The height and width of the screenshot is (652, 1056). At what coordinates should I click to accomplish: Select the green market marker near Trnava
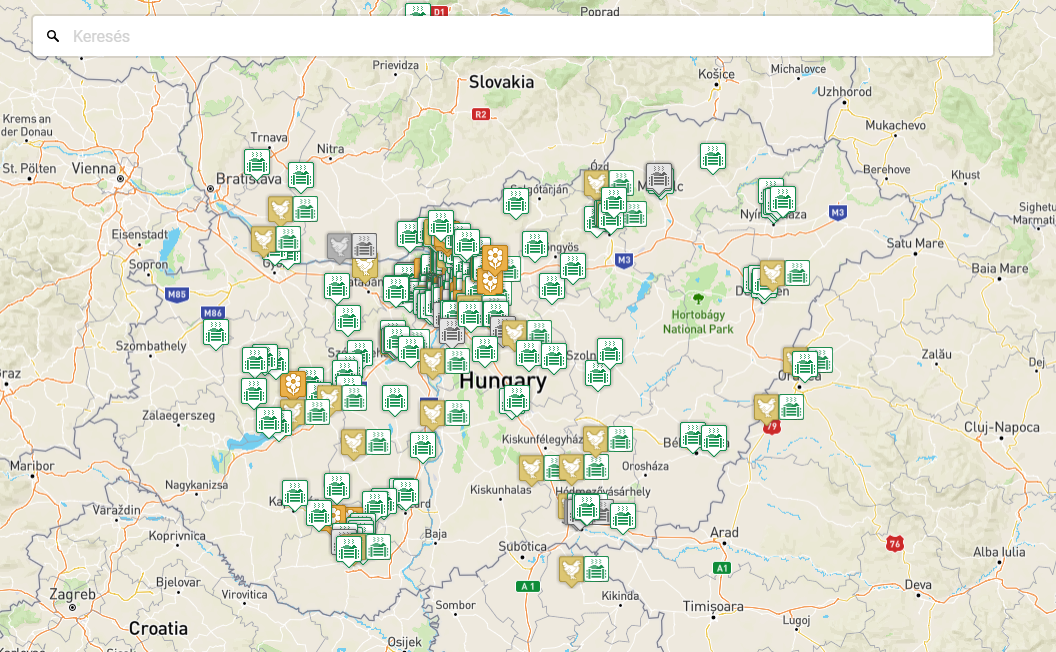pyautogui.click(x=257, y=162)
